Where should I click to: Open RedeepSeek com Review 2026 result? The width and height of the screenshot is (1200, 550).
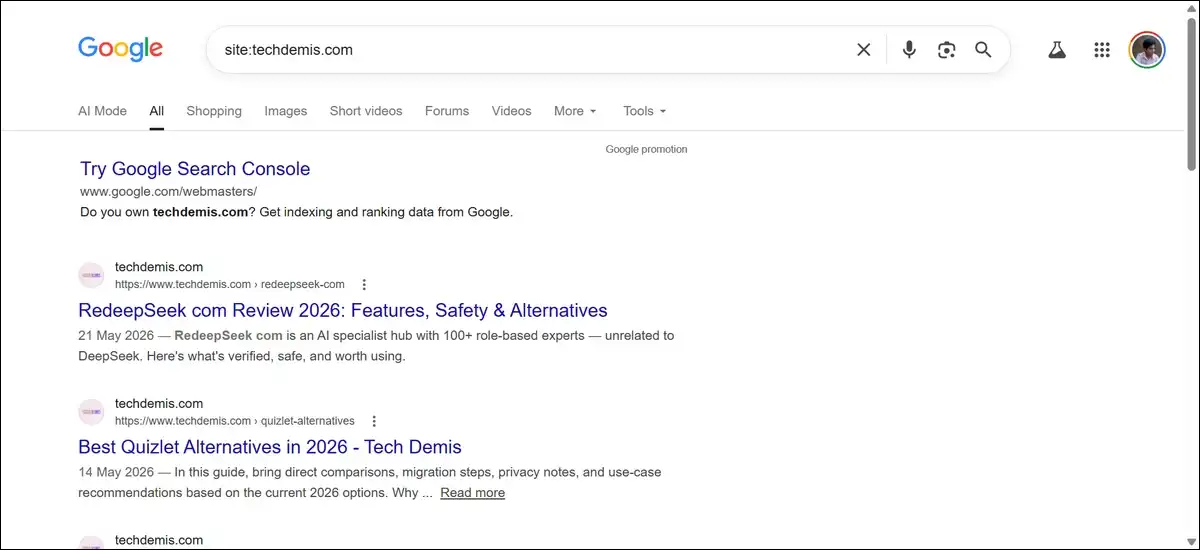coord(343,310)
